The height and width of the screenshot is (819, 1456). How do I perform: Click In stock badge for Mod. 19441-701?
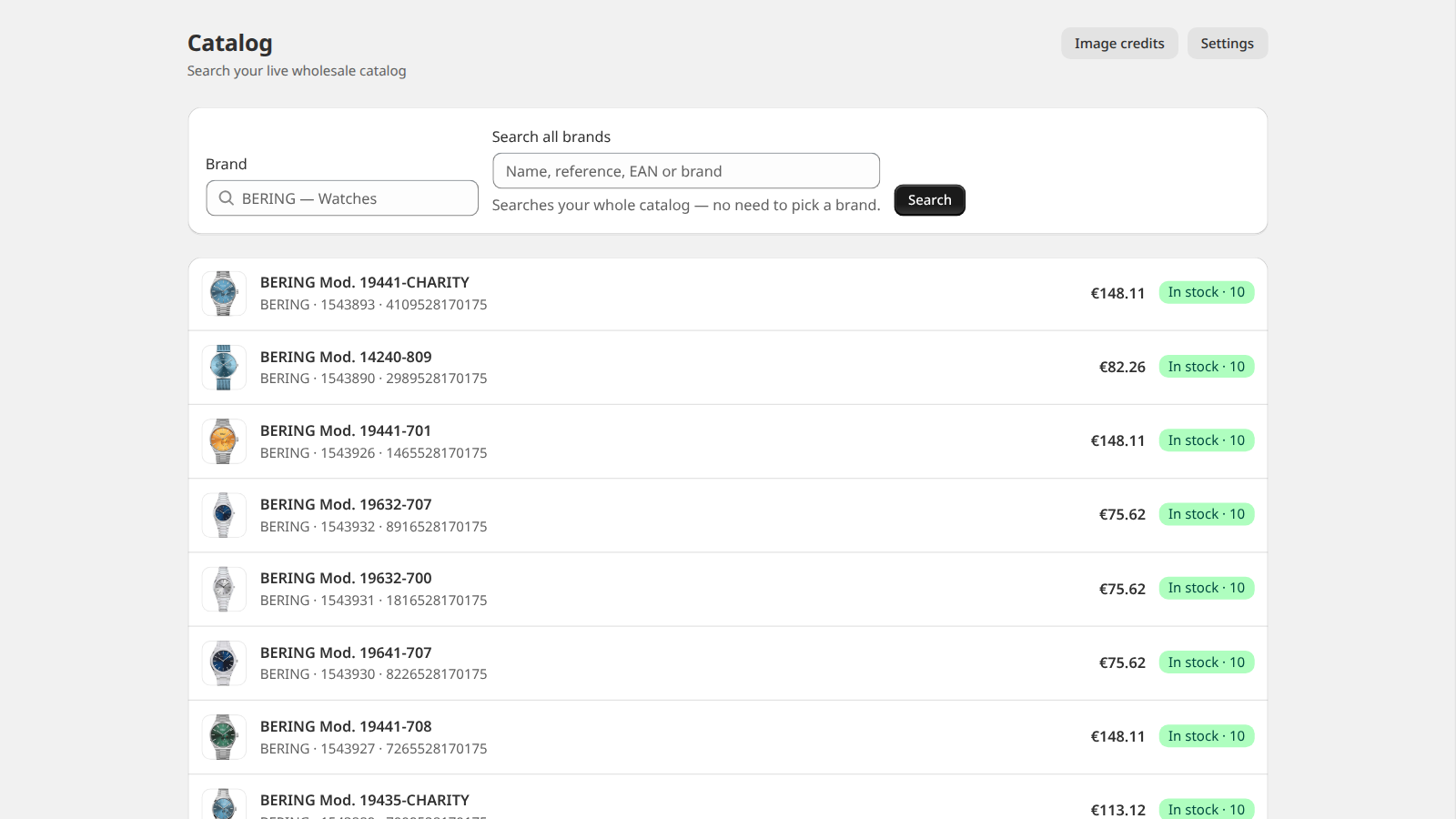point(1207,440)
